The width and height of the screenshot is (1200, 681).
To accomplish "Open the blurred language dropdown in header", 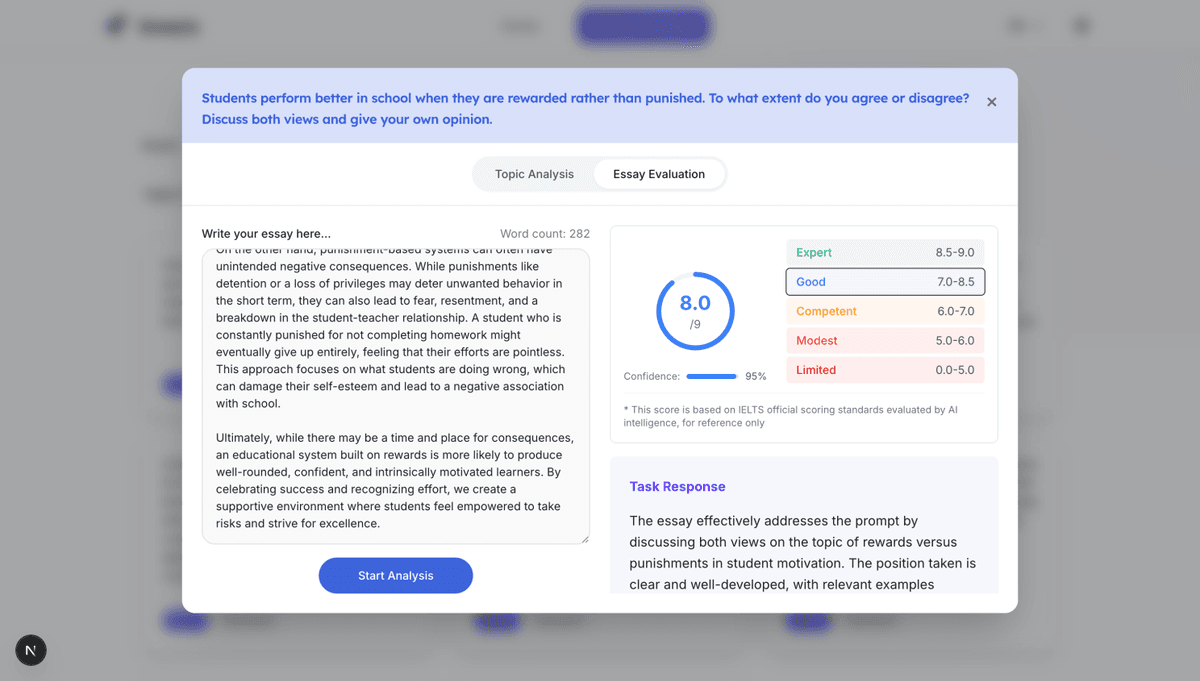I will (x=1027, y=26).
